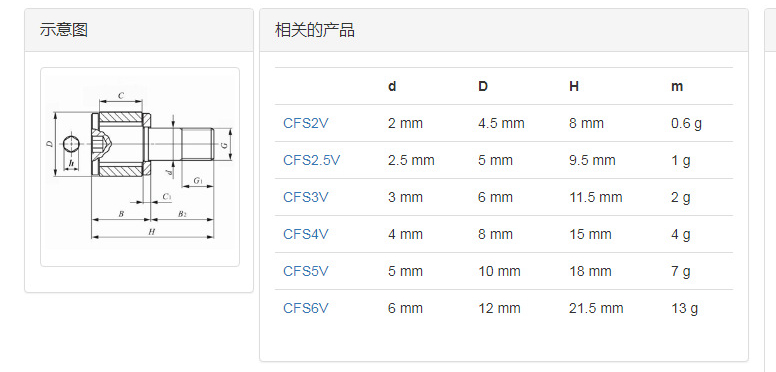The height and width of the screenshot is (372, 776).
Task: Click the m column header
Action: point(677,87)
